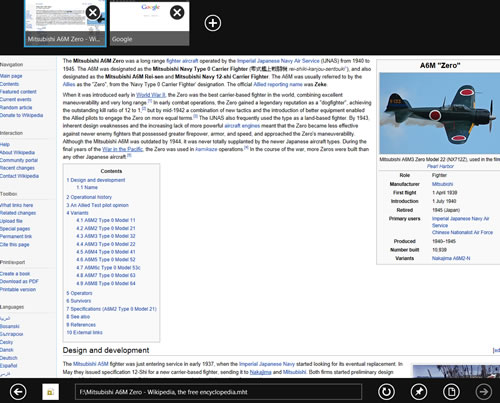Jump to '1 Design and development' in Contents
Screen dimensions: 500x403
point(96,180)
